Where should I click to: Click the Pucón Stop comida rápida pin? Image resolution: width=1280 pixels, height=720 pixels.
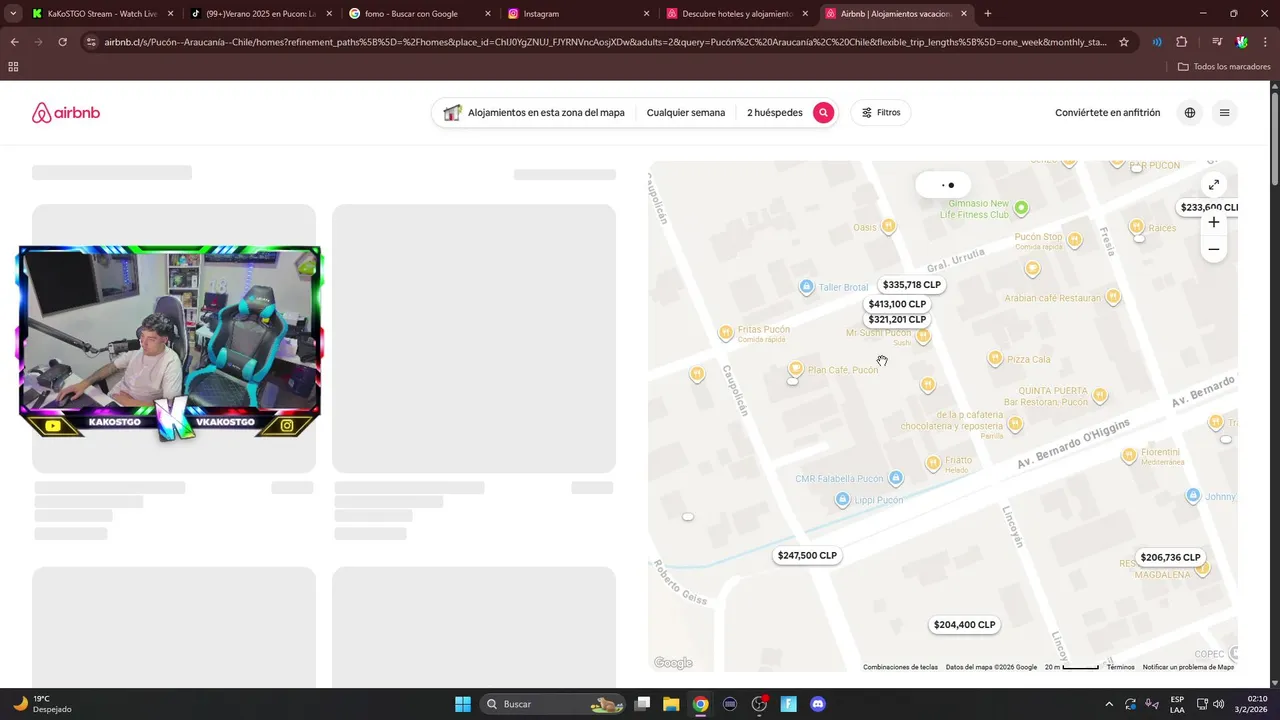click(1074, 240)
